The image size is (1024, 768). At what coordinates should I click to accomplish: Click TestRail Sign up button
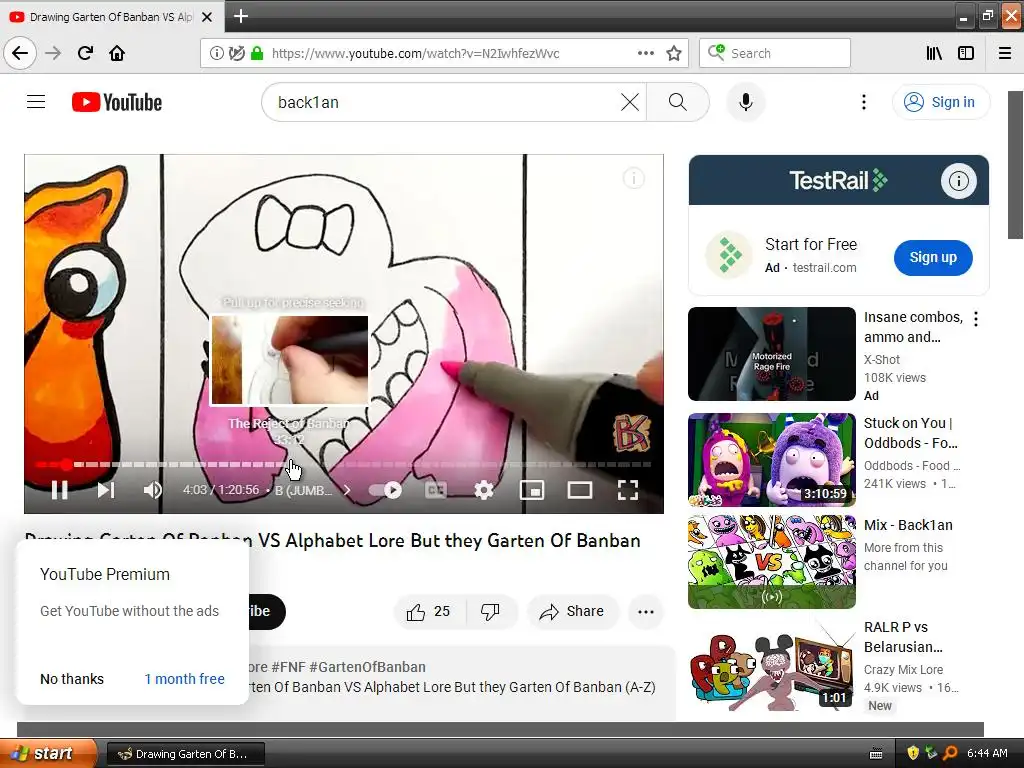point(933,257)
